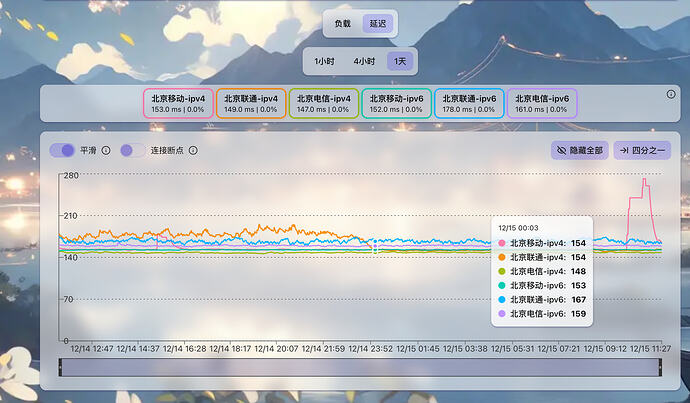
Task: Toggle the 北京联通-ipv4 series card
Action: click(x=251, y=103)
